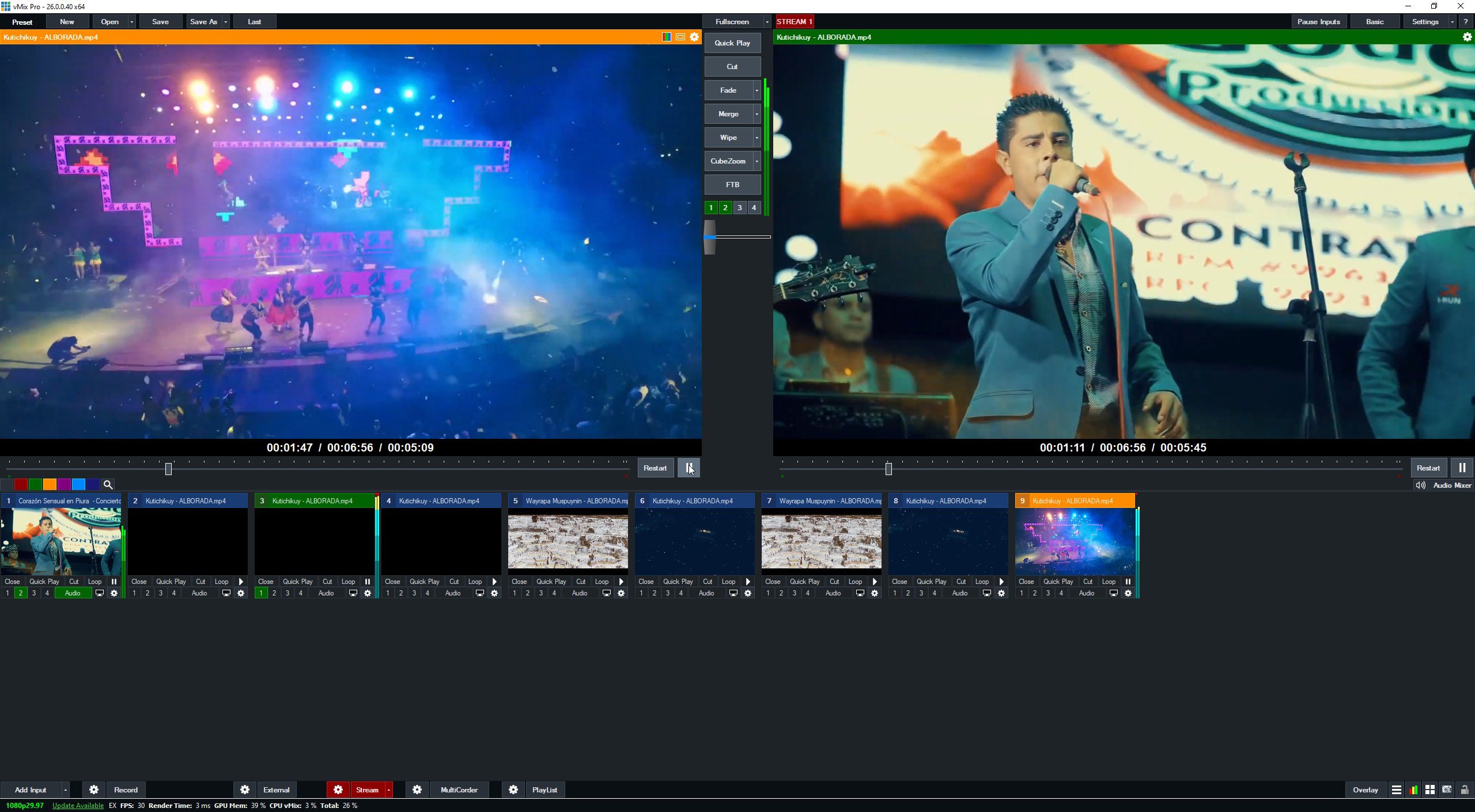
Task: Open the Audio Mixer speaker icon
Action: coord(1420,485)
